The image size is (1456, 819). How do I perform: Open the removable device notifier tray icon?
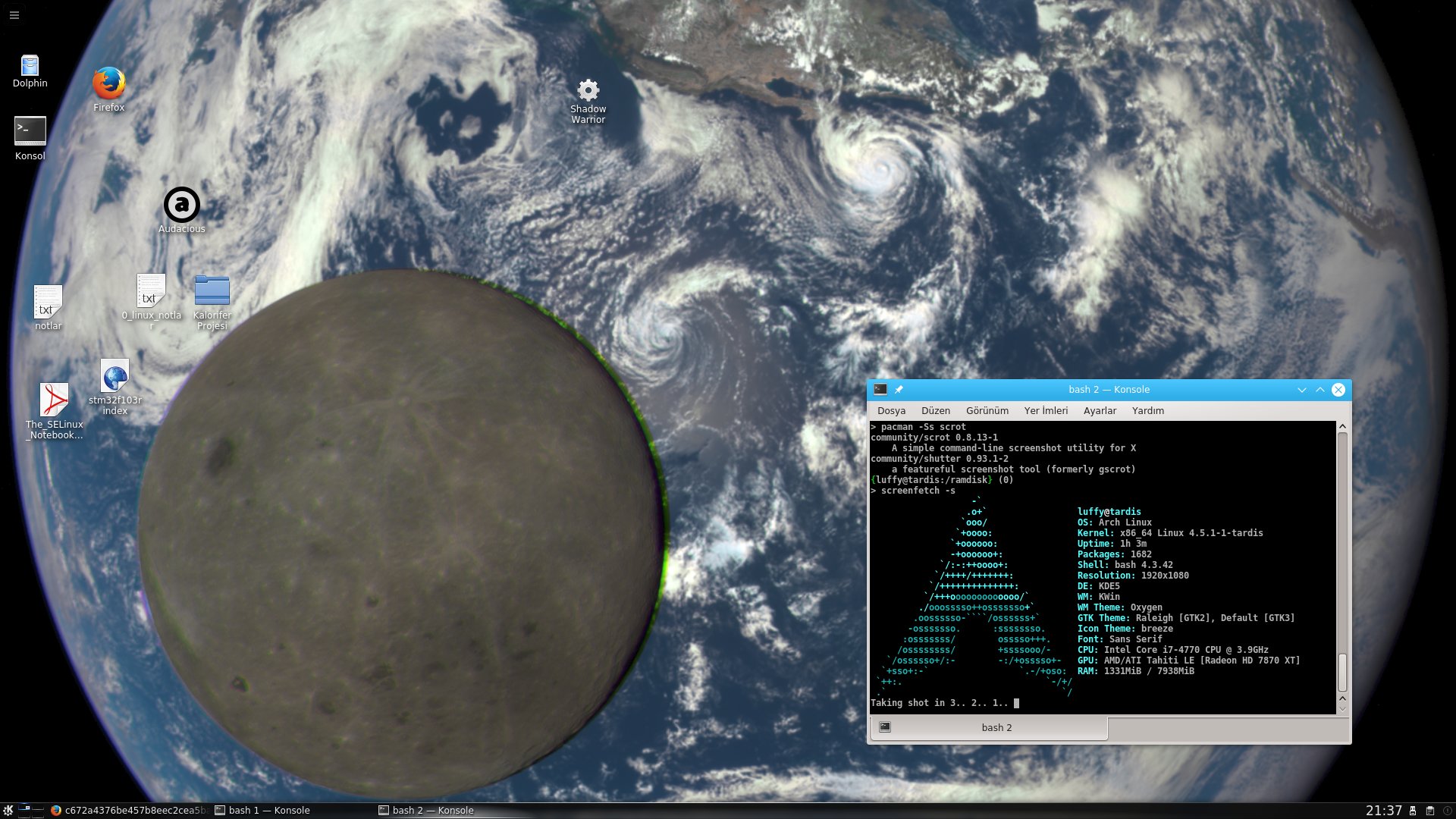click(x=1413, y=811)
